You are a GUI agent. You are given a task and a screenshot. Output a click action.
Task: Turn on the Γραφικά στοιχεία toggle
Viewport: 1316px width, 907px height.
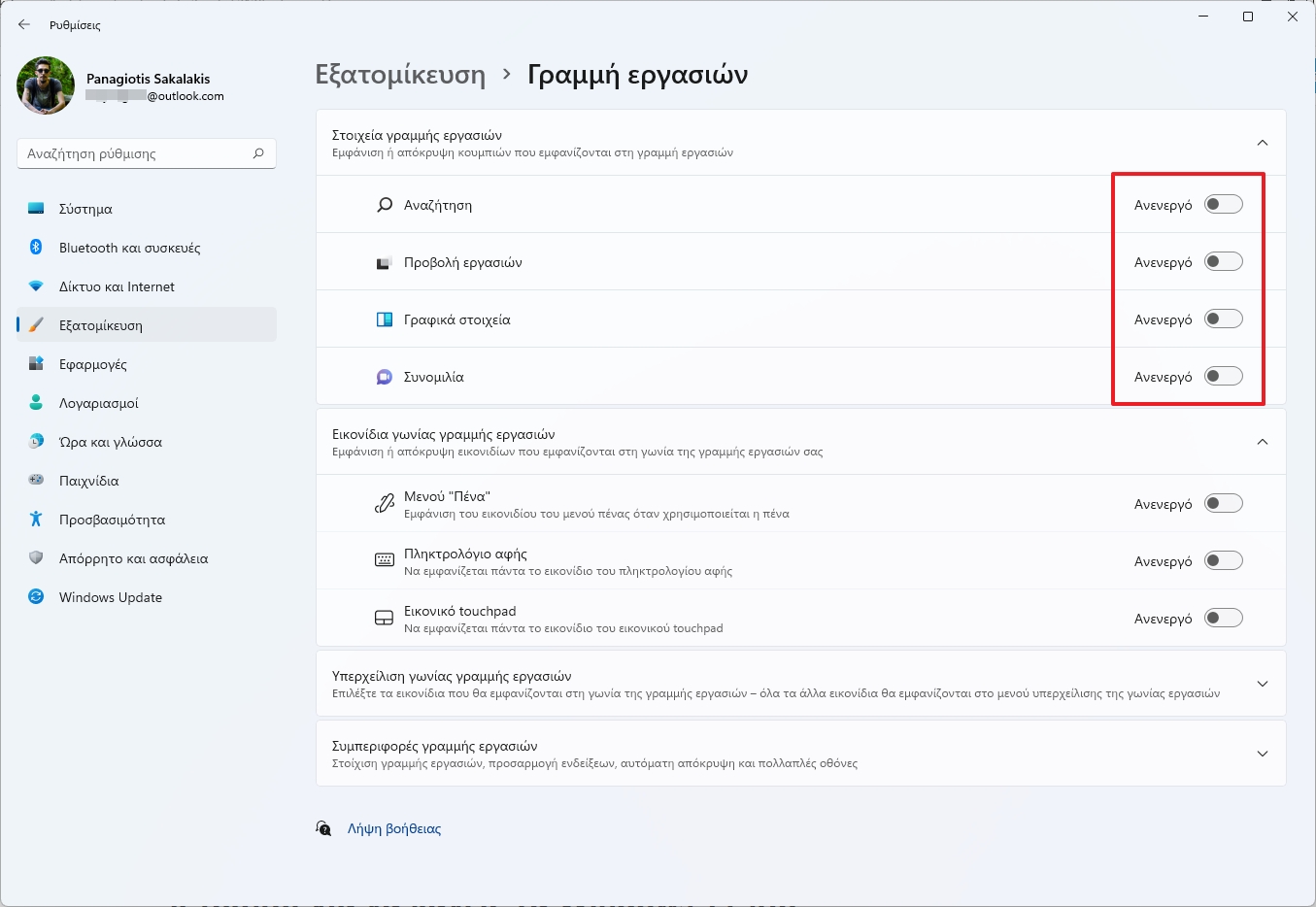pos(1223,319)
